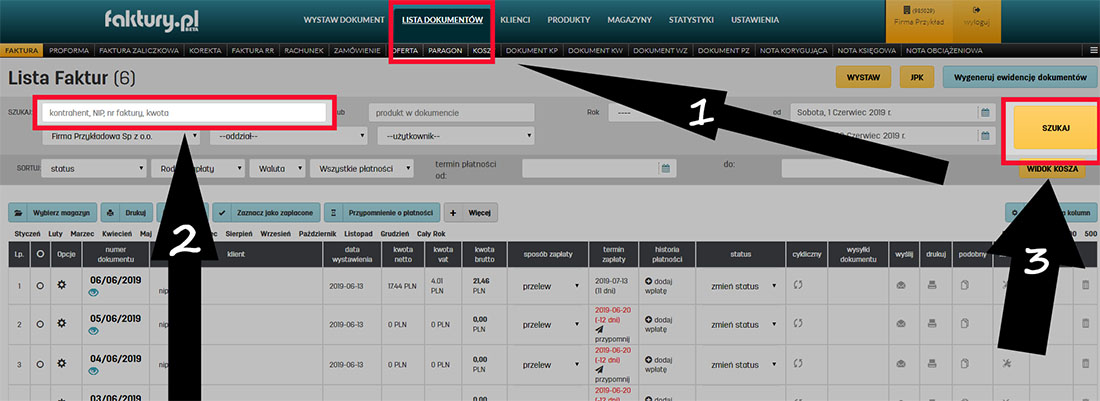
Task: Expand the 'zmień status' dropdown in row 1
Action: (738, 287)
